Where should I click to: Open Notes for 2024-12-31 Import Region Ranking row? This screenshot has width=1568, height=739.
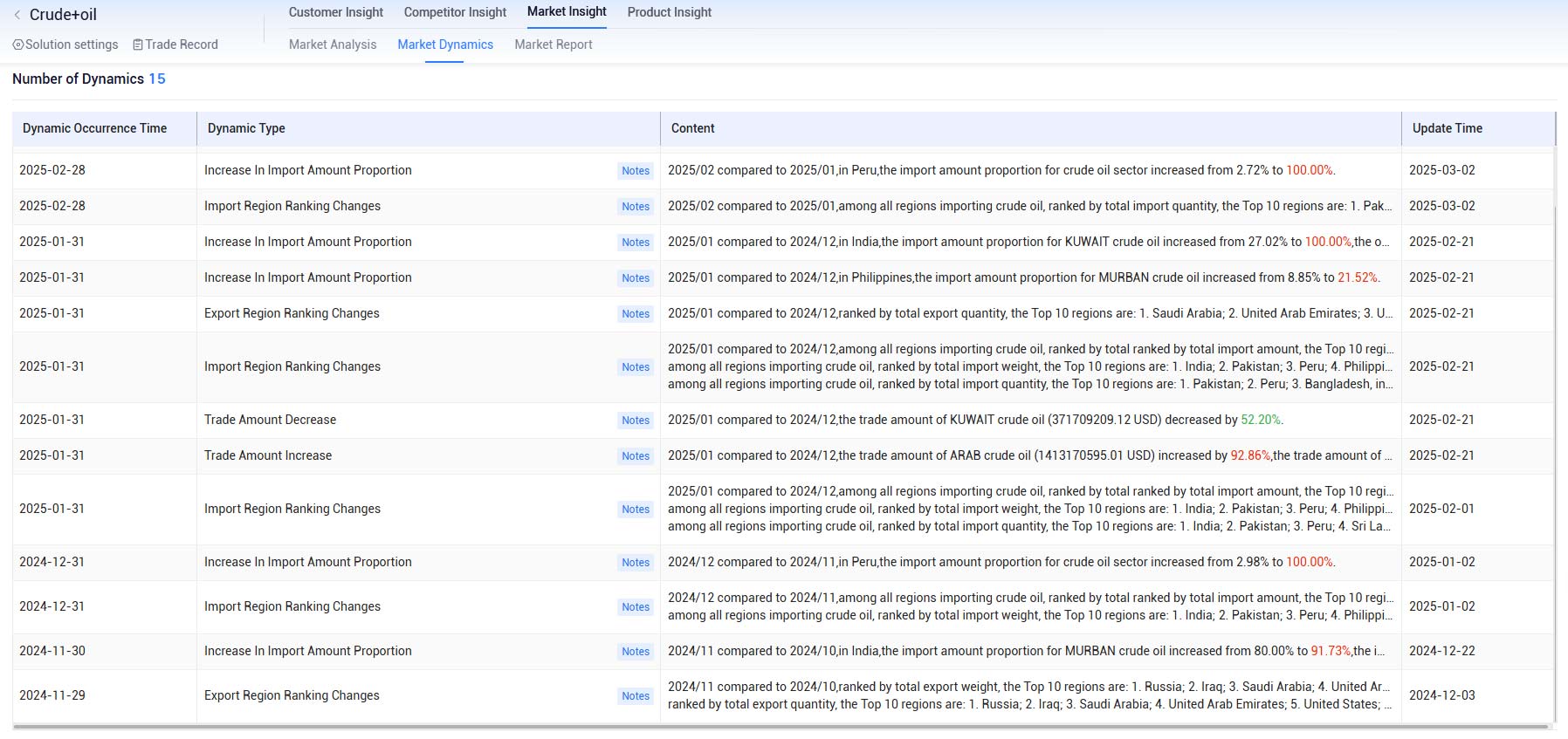(636, 607)
